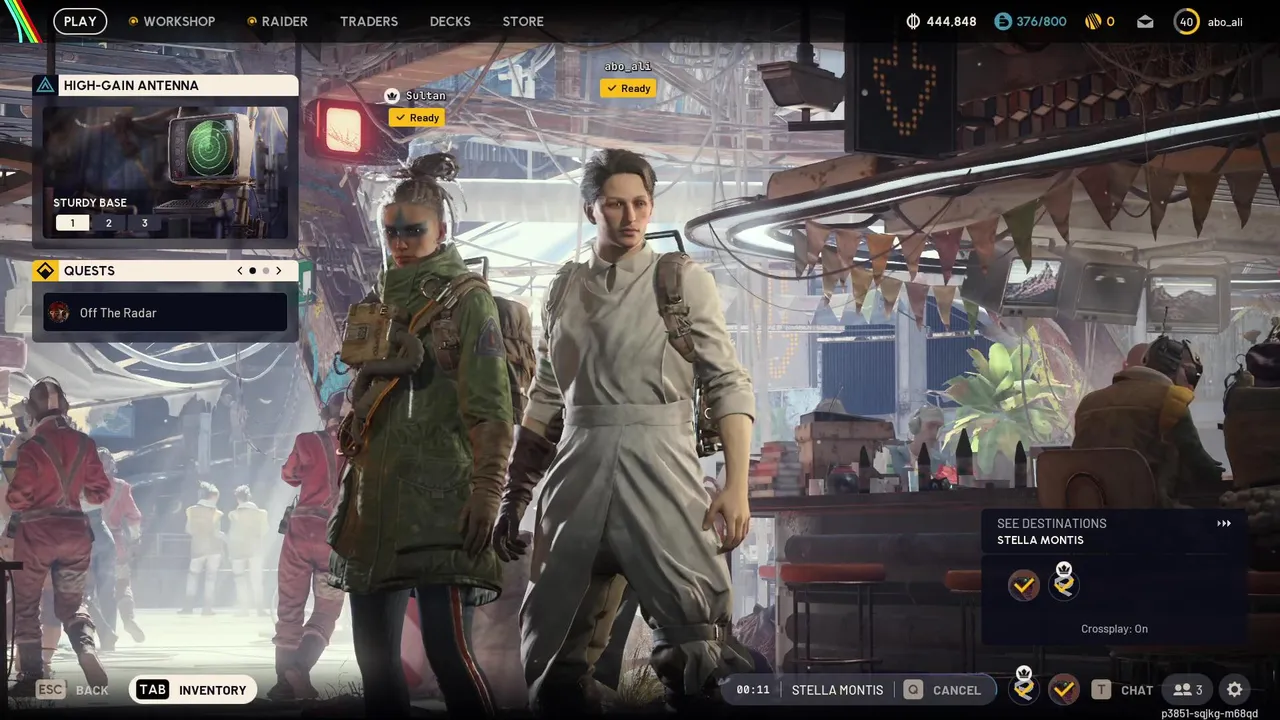Click the level 40 ring badge

click(1186, 21)
